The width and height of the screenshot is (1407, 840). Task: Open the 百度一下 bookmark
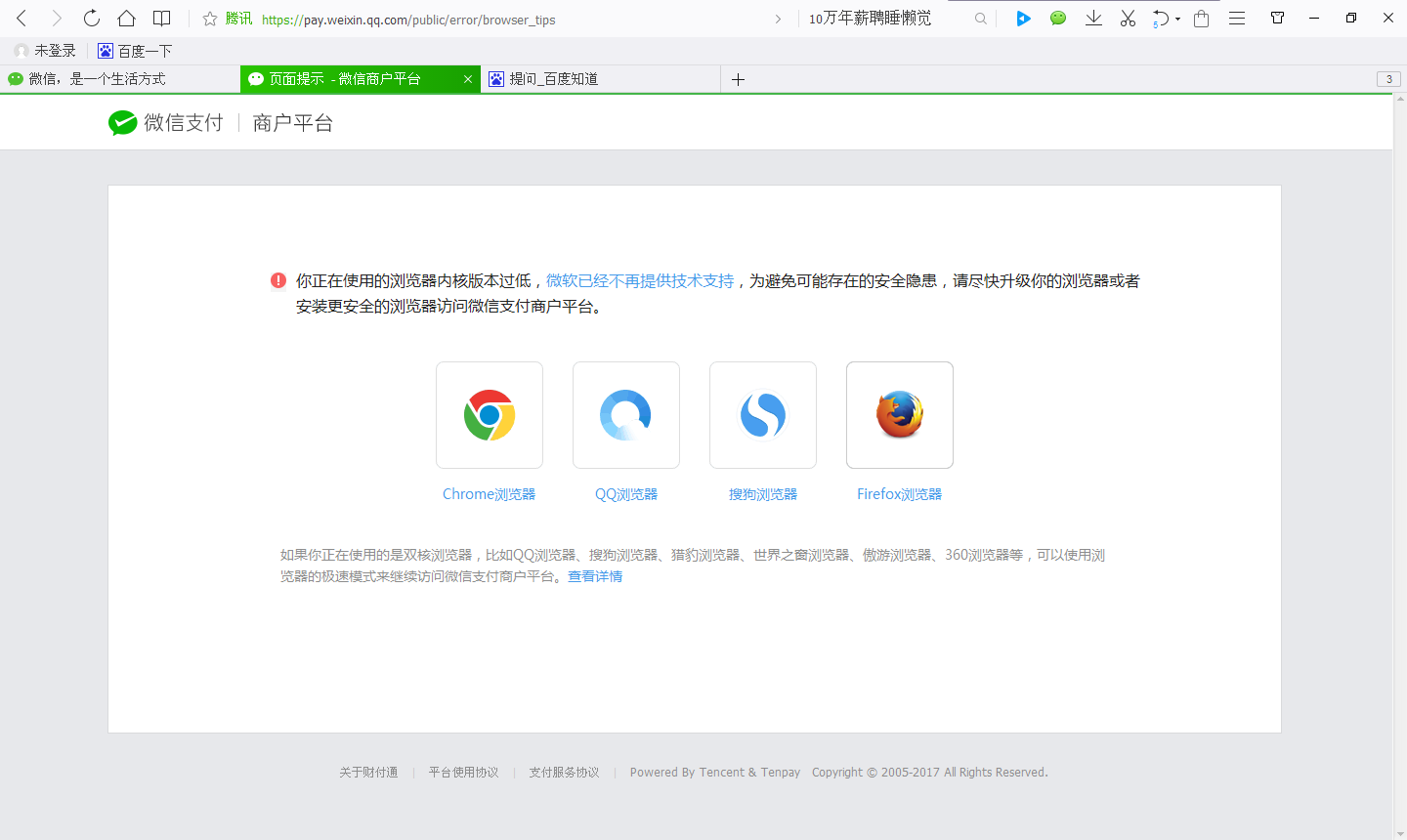click(135, 51)
